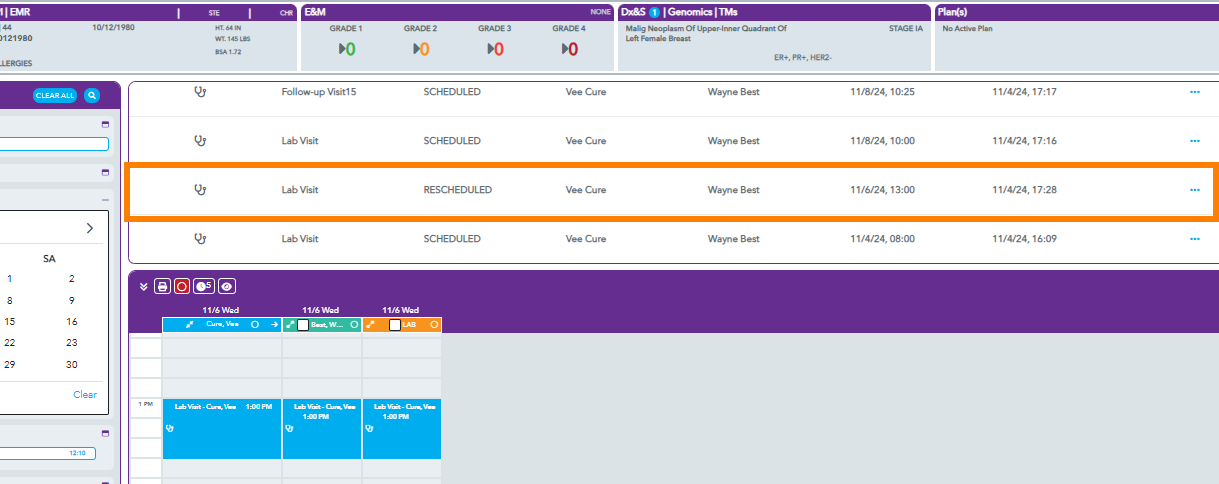Click the red circle scheduler toolbar icon
The height and width of the screenshot is (484, 1219).
tap(182, 286)
